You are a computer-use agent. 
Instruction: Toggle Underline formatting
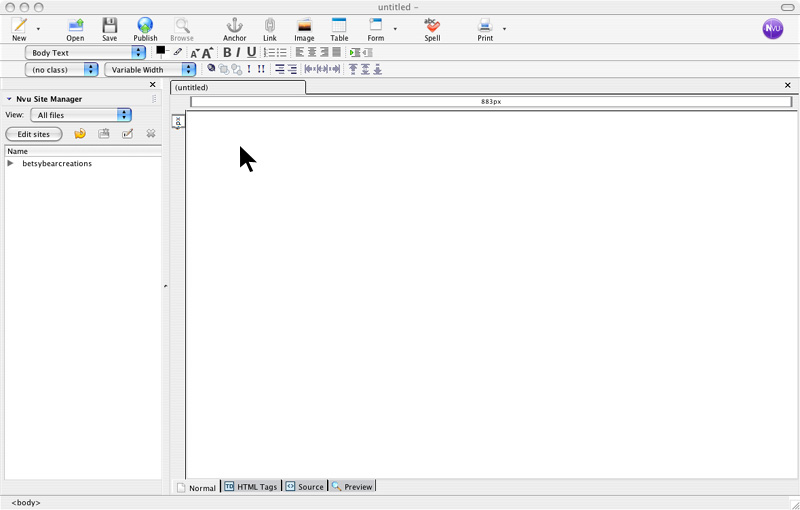(x=251, y=53)
